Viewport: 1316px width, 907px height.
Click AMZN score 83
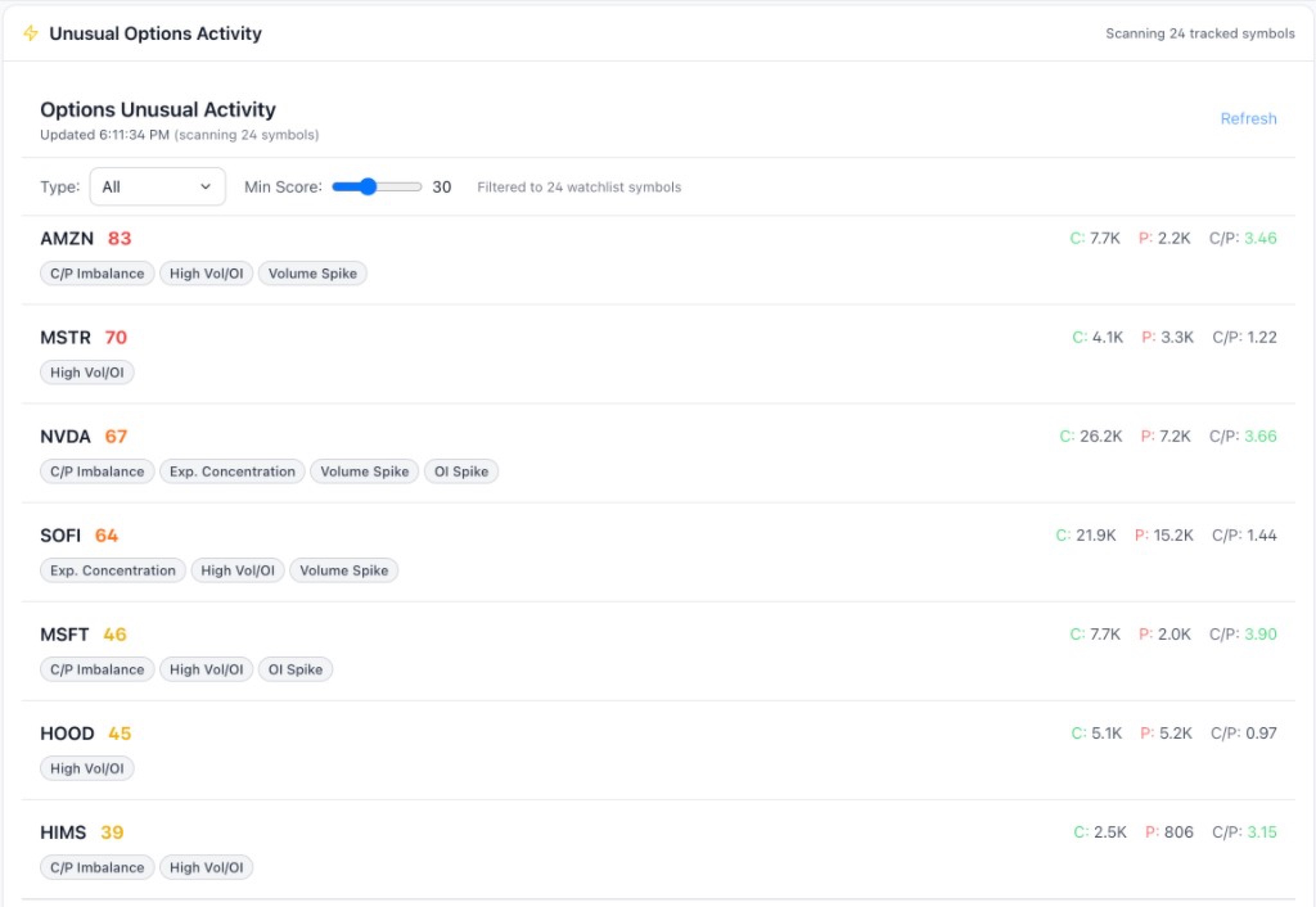point(120,238)
